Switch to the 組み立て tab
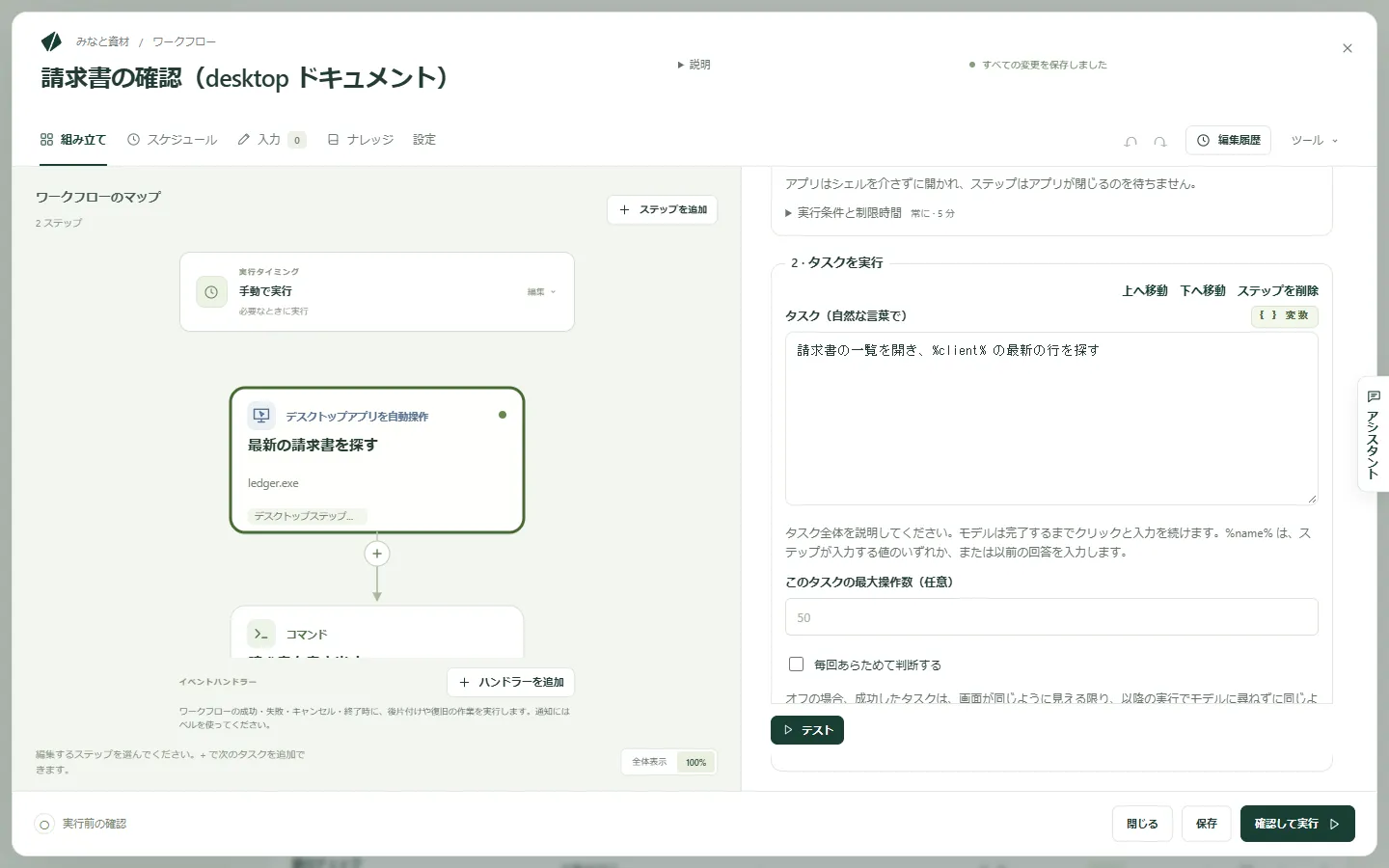The width and height of the screenshot is (1389, 868). [x=73, y=140]
